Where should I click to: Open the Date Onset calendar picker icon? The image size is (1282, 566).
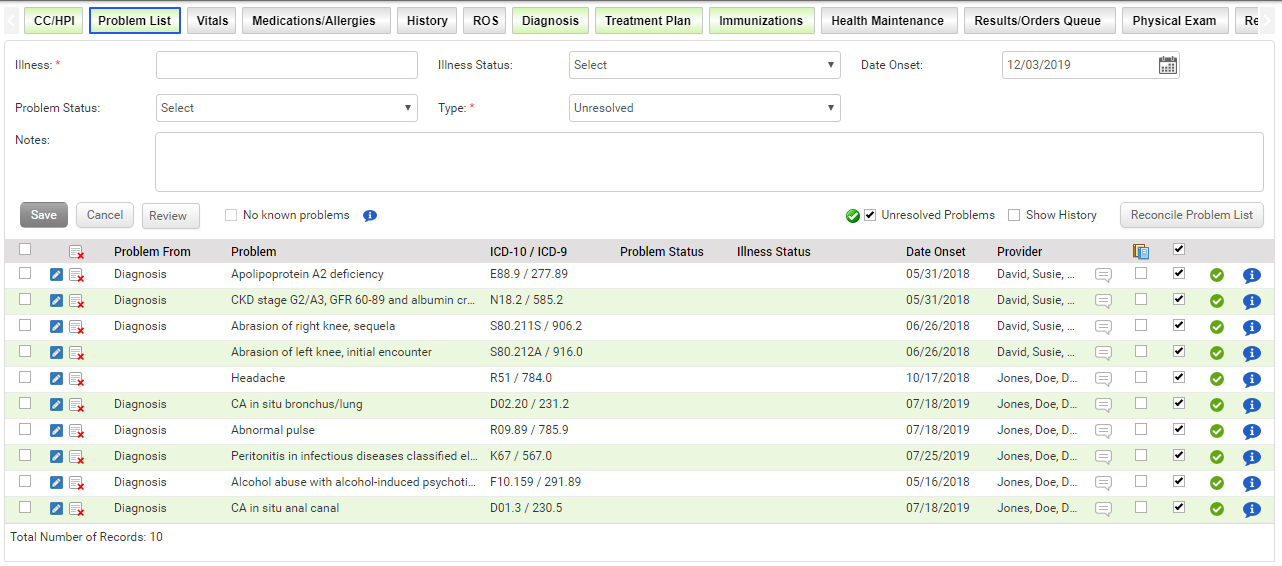click(1167, 65)
